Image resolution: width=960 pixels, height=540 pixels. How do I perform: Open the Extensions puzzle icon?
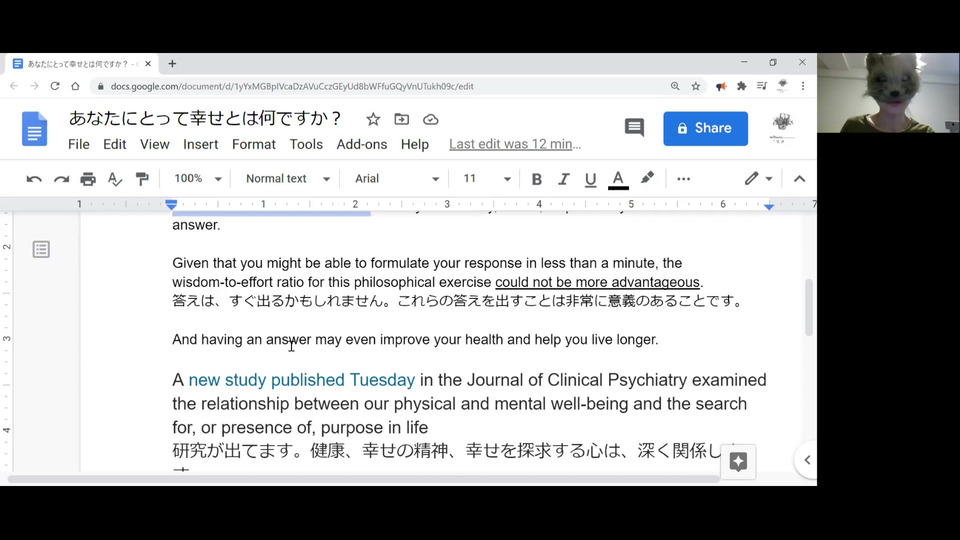click(x=741, y=86)
